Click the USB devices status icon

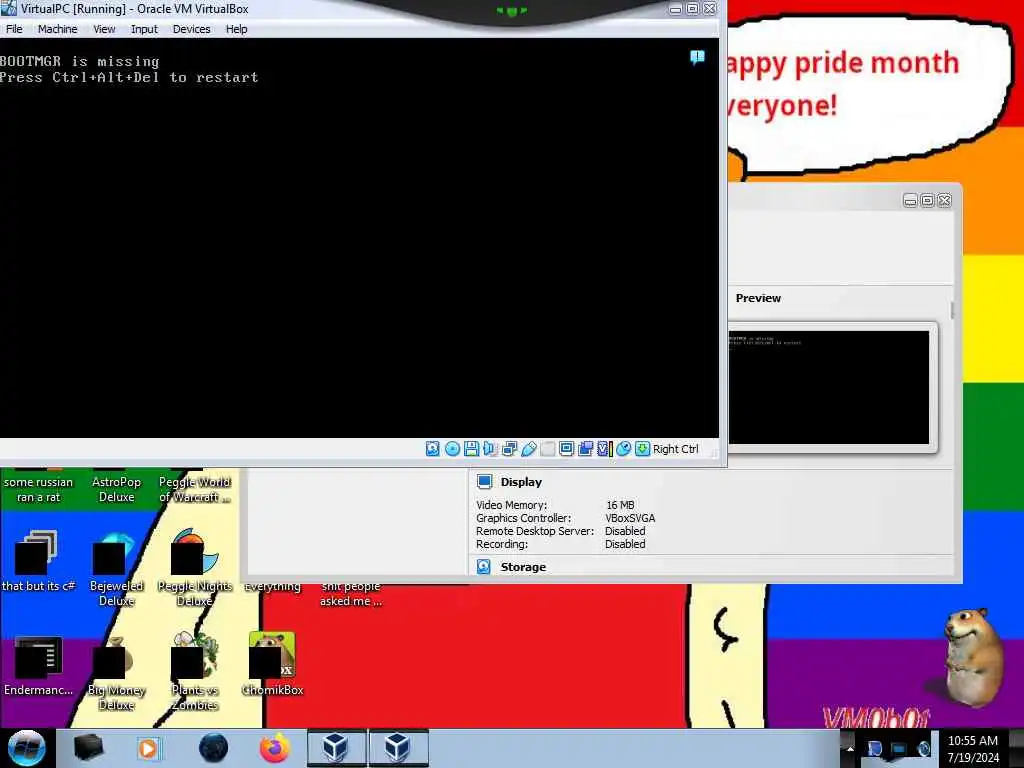click(528, 449)
